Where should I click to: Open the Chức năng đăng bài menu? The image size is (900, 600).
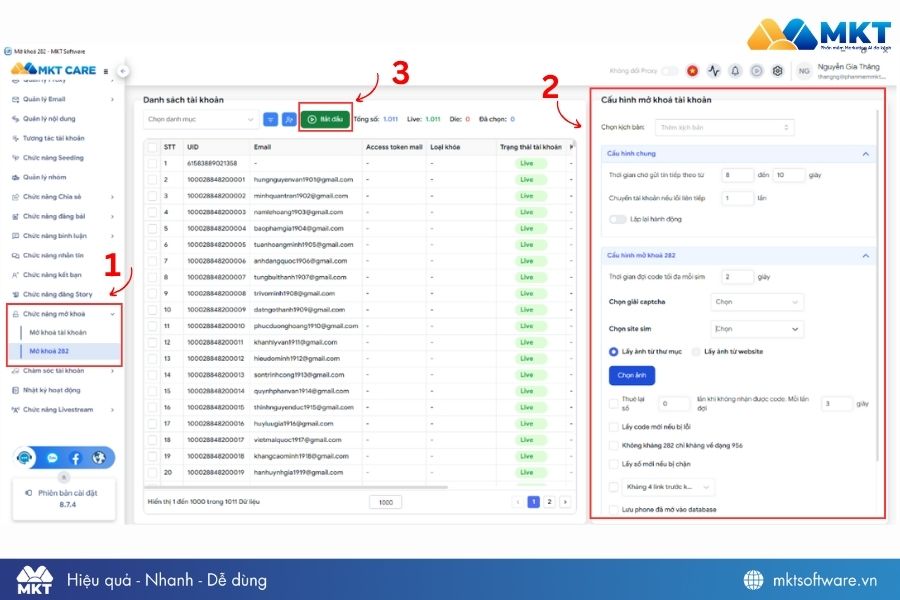point(63,216)
